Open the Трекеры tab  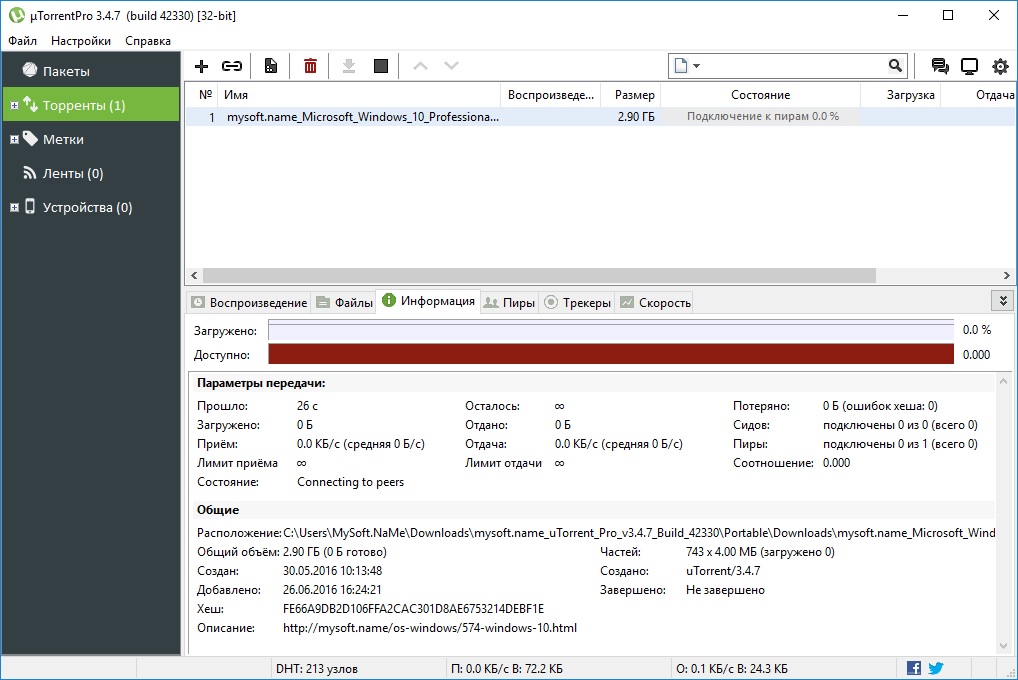(x=577, y=303)
